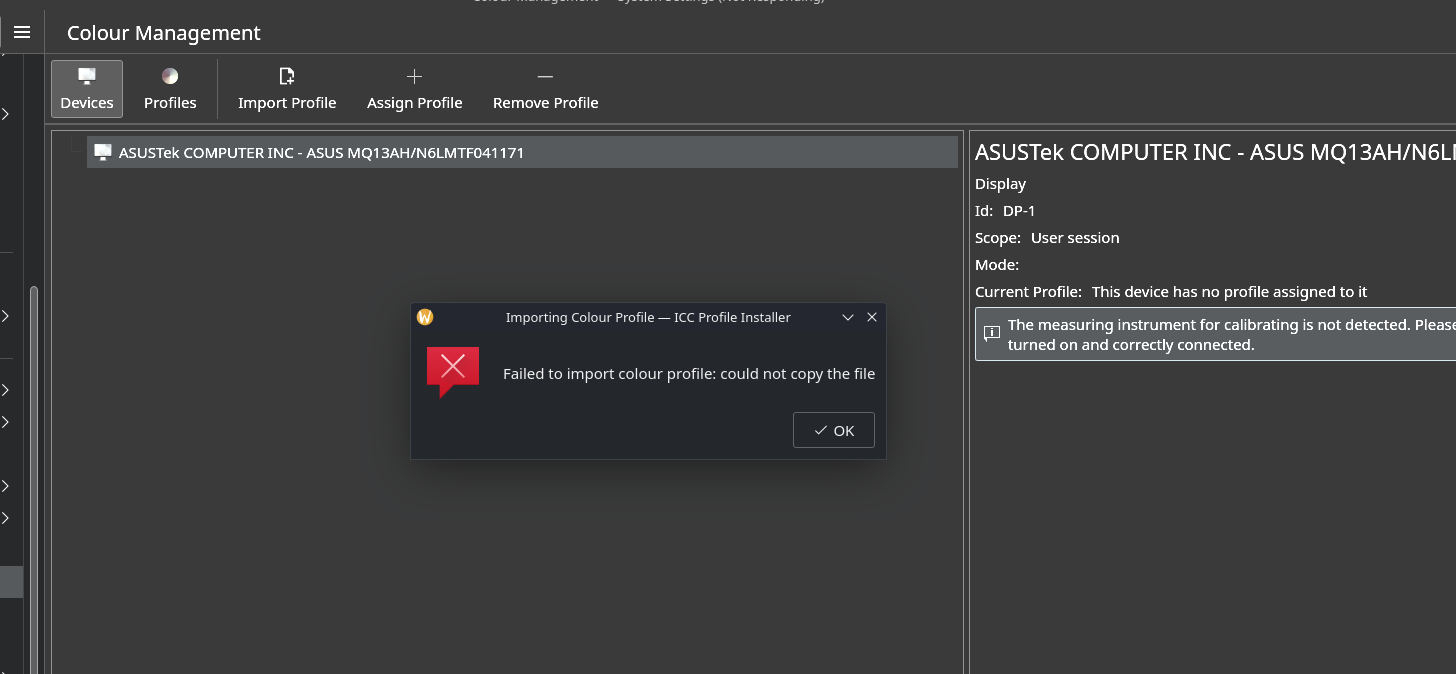Click the 'Mode:' label in details
This screenshot has height=674, width=1456.
coord(997,265)
